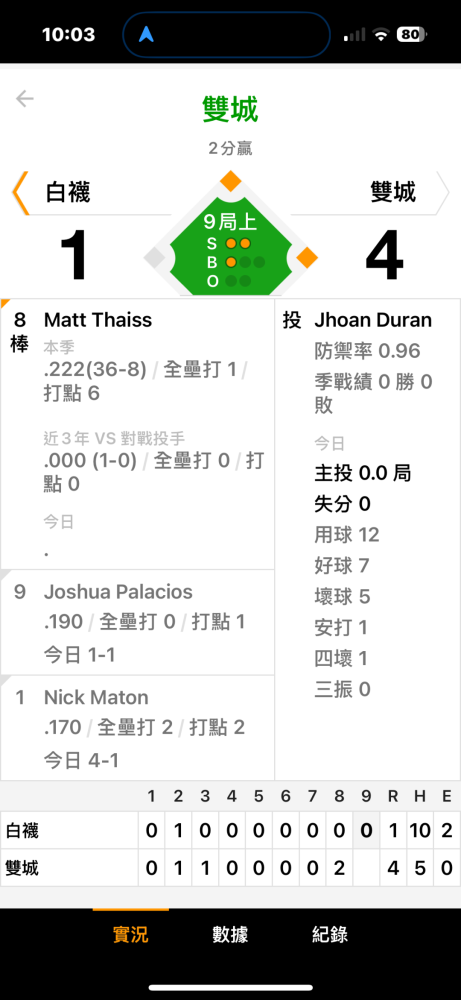461x1000 pixels.
Task: Tap the battery indicator showing 80
Action: click(x=411, y=34)
